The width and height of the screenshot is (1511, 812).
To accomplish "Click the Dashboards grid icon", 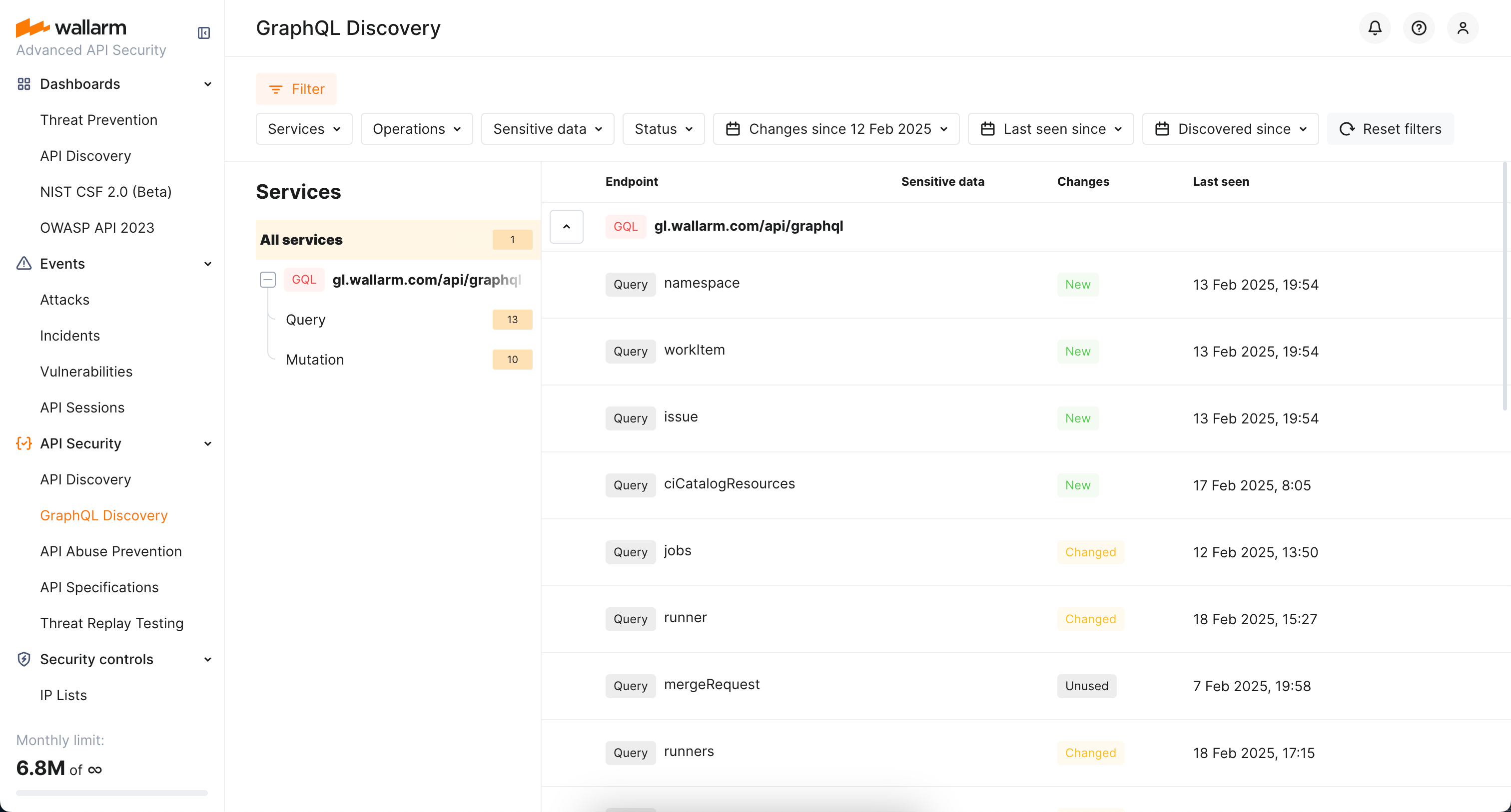I will 23,84.
